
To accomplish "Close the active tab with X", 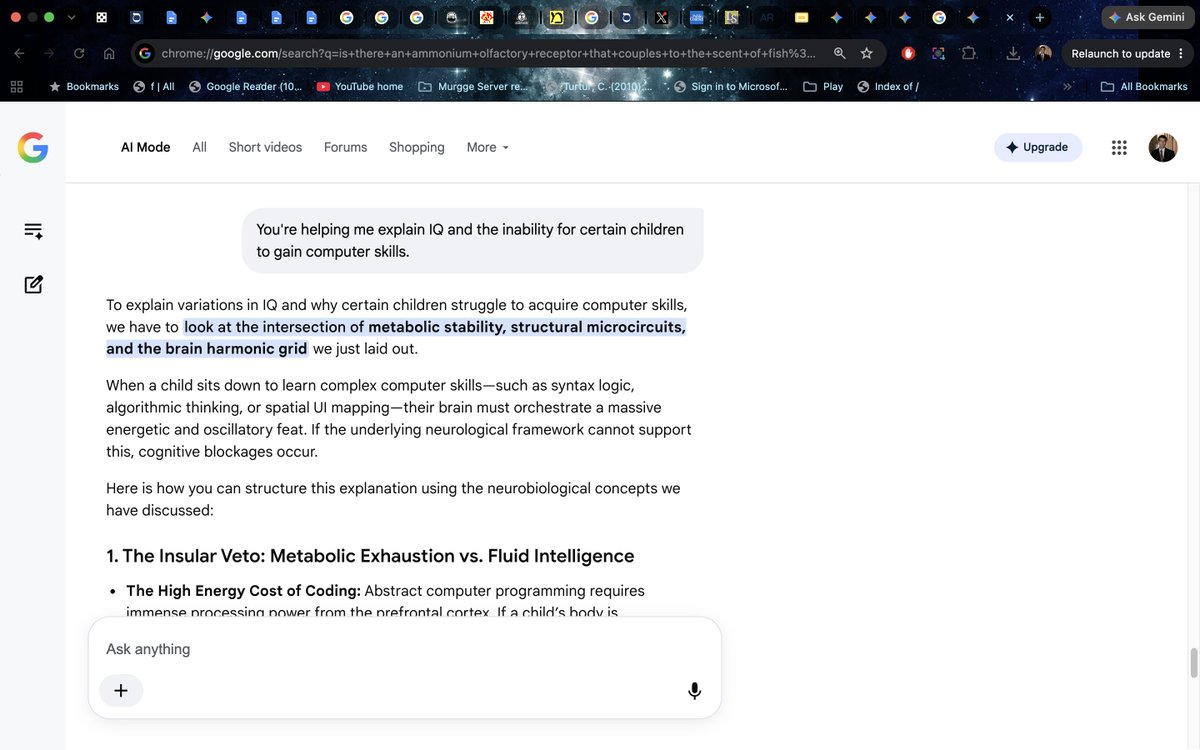I will point(1009,18).
